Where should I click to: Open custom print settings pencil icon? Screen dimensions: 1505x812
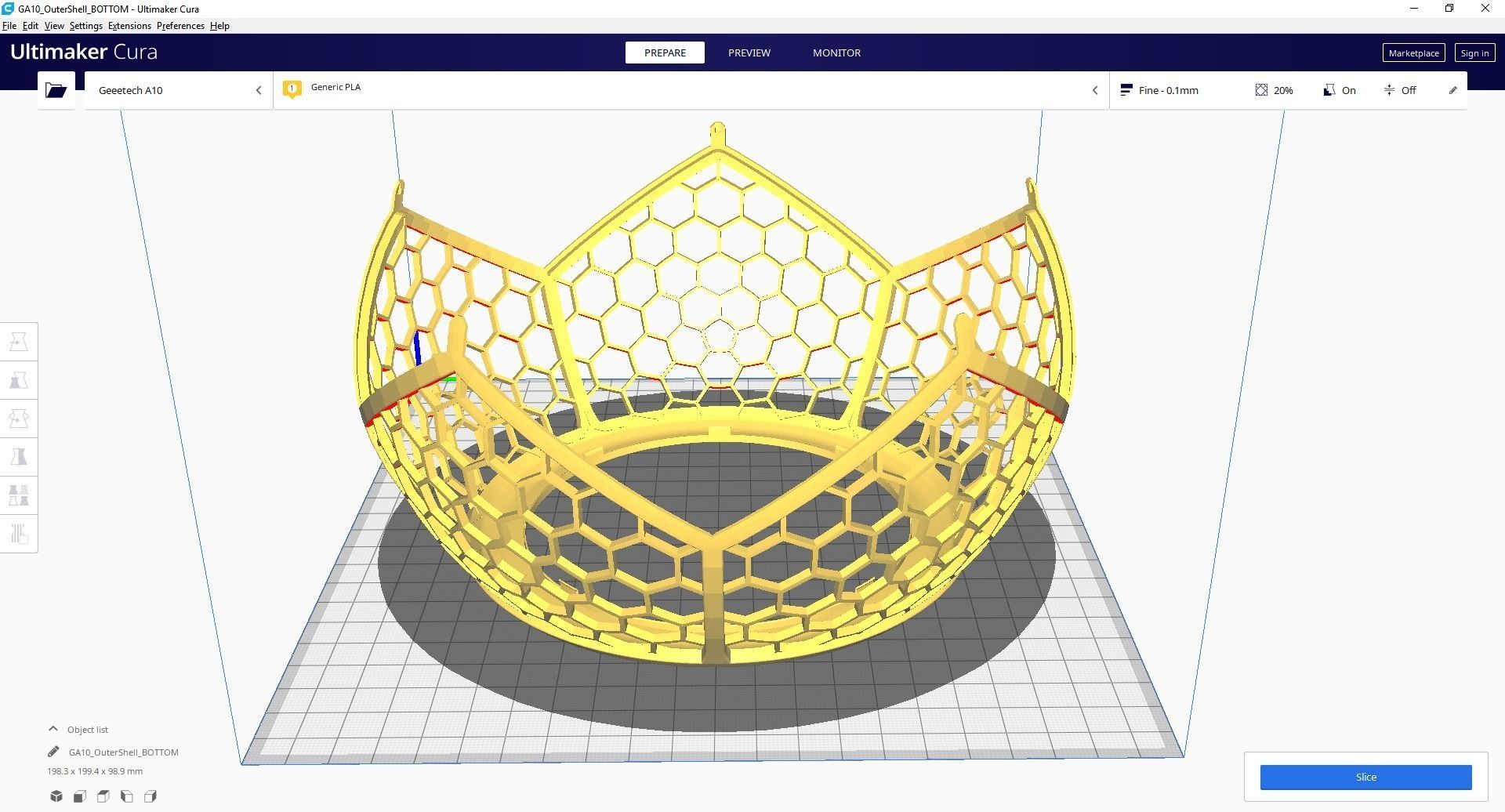point(1452,90)
